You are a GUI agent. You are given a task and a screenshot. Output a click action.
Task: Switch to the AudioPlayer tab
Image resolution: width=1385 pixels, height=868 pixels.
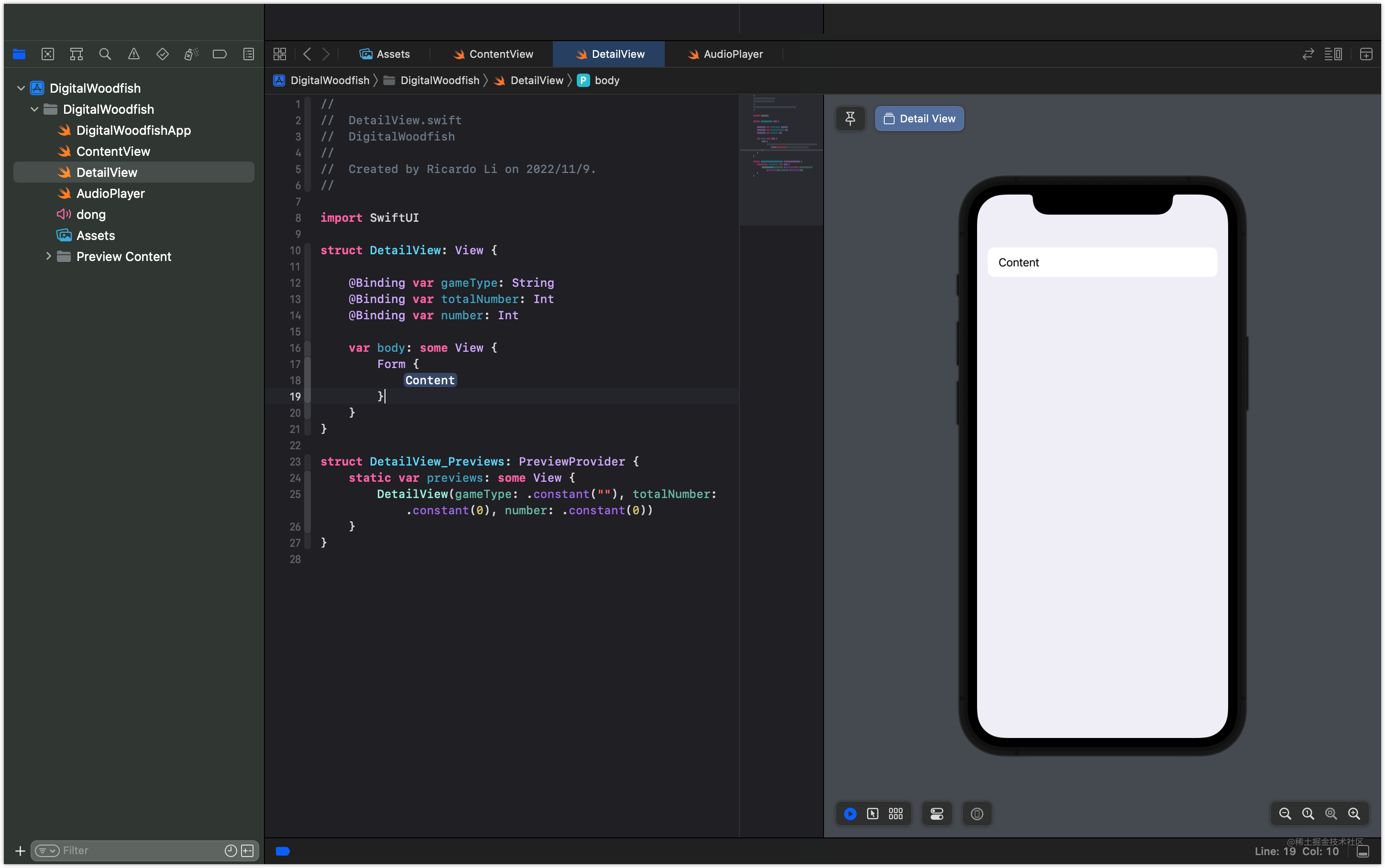(726, 54)
